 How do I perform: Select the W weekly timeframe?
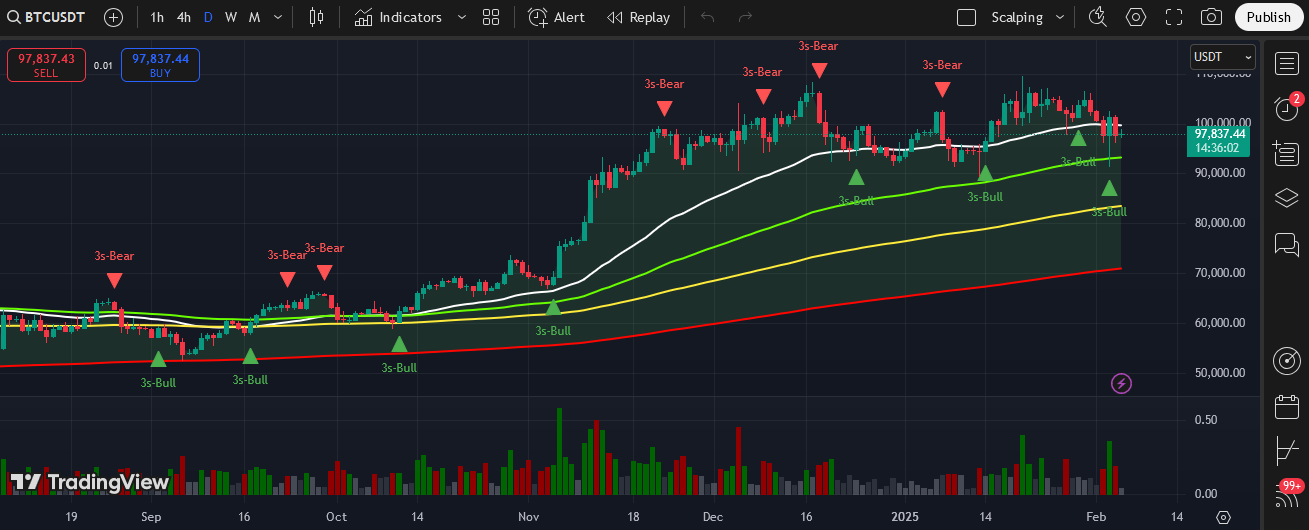(231, 17)
